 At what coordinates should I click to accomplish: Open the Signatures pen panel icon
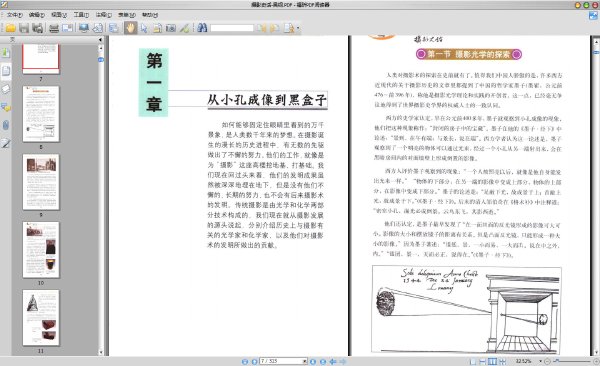coord(6,144)
